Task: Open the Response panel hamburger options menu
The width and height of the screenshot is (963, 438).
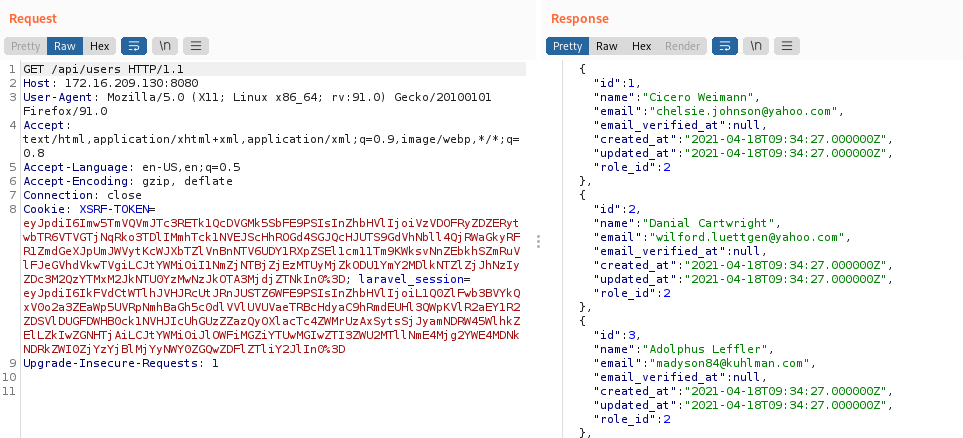Action: [x=788, y=46]
